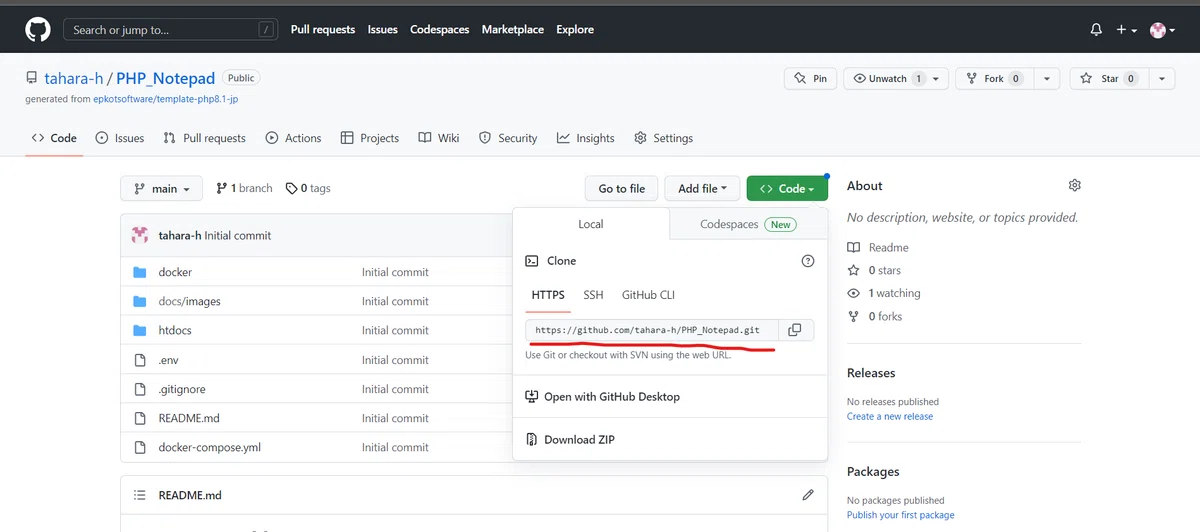Click the clone URL text field
1200x532 pixels.
pyautogui.click(x=652, y=330)
